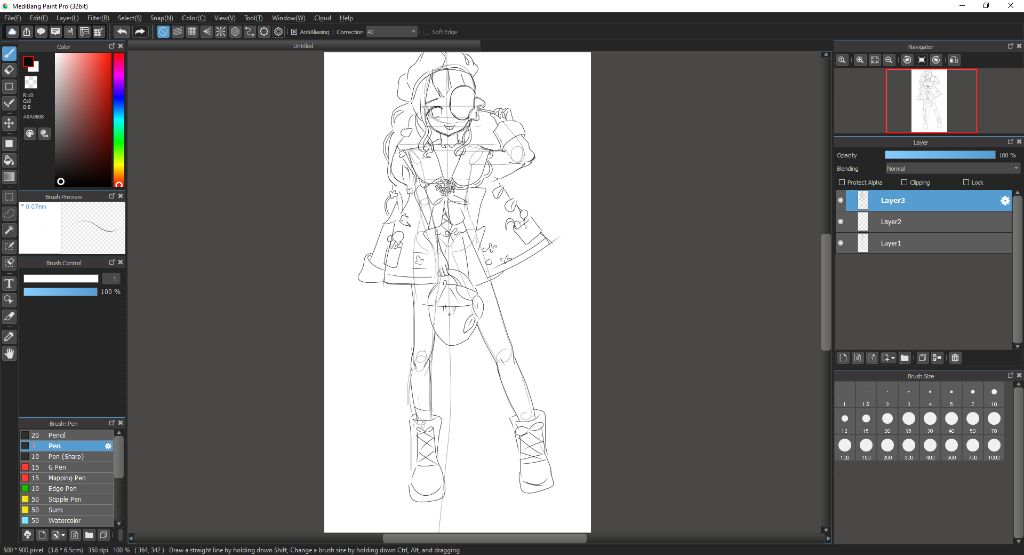Click the foreground color swatch
Screen dimensions: 1024x555
pyautogui.click(x=28, y=62)
